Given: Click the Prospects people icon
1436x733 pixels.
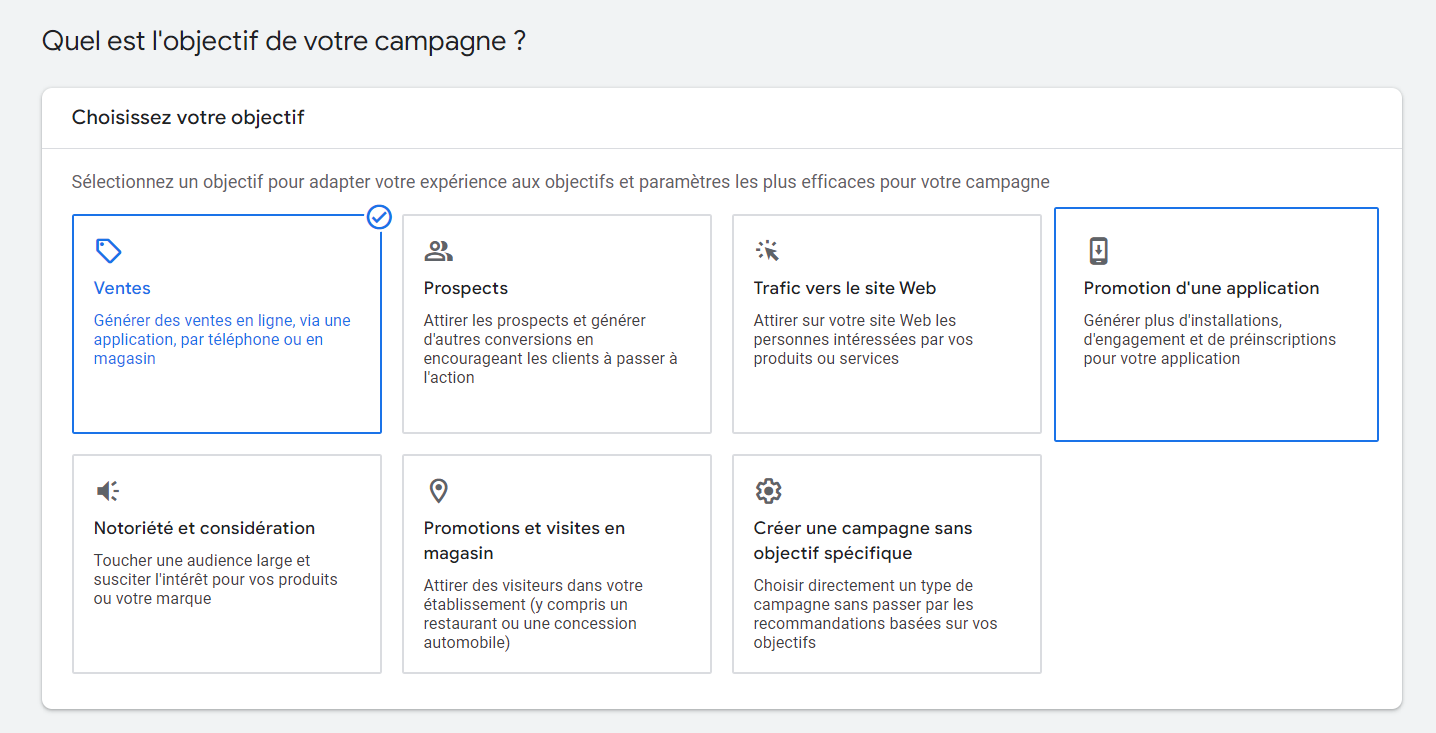Looking at the screenshot, I should [x=438, y=250].
